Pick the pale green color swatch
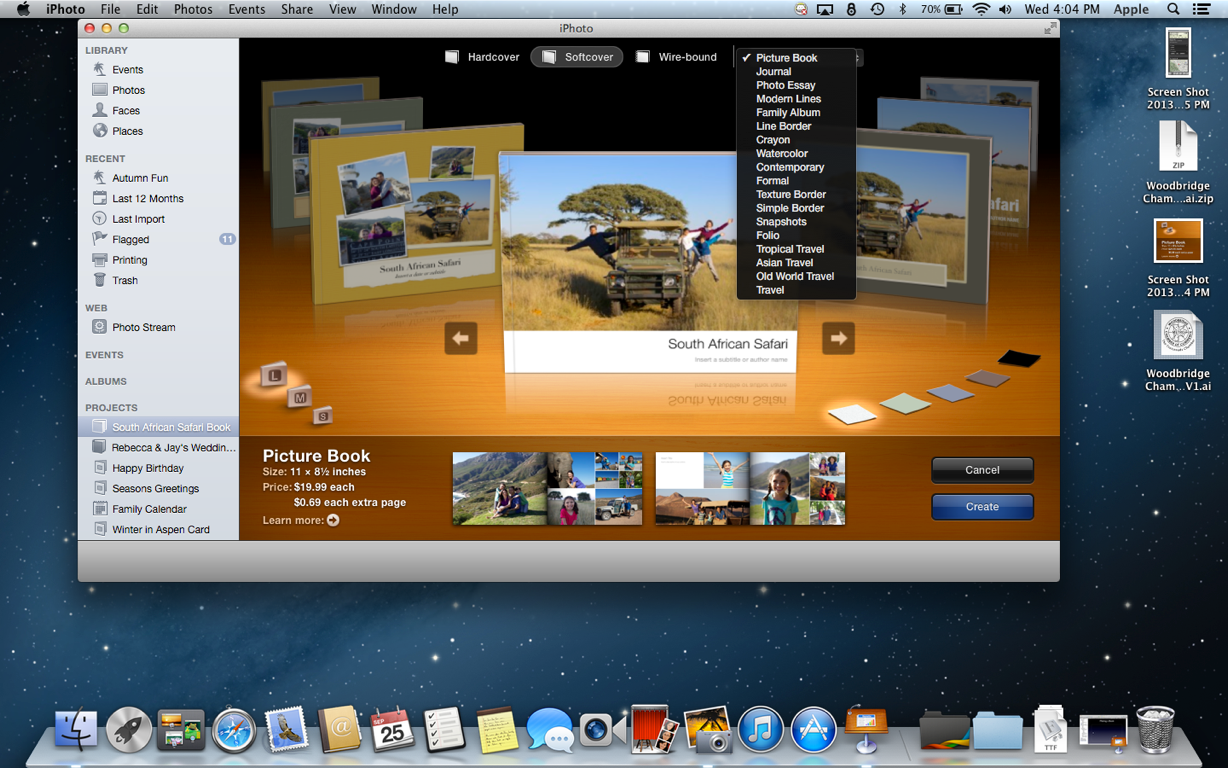 point(905,403)
